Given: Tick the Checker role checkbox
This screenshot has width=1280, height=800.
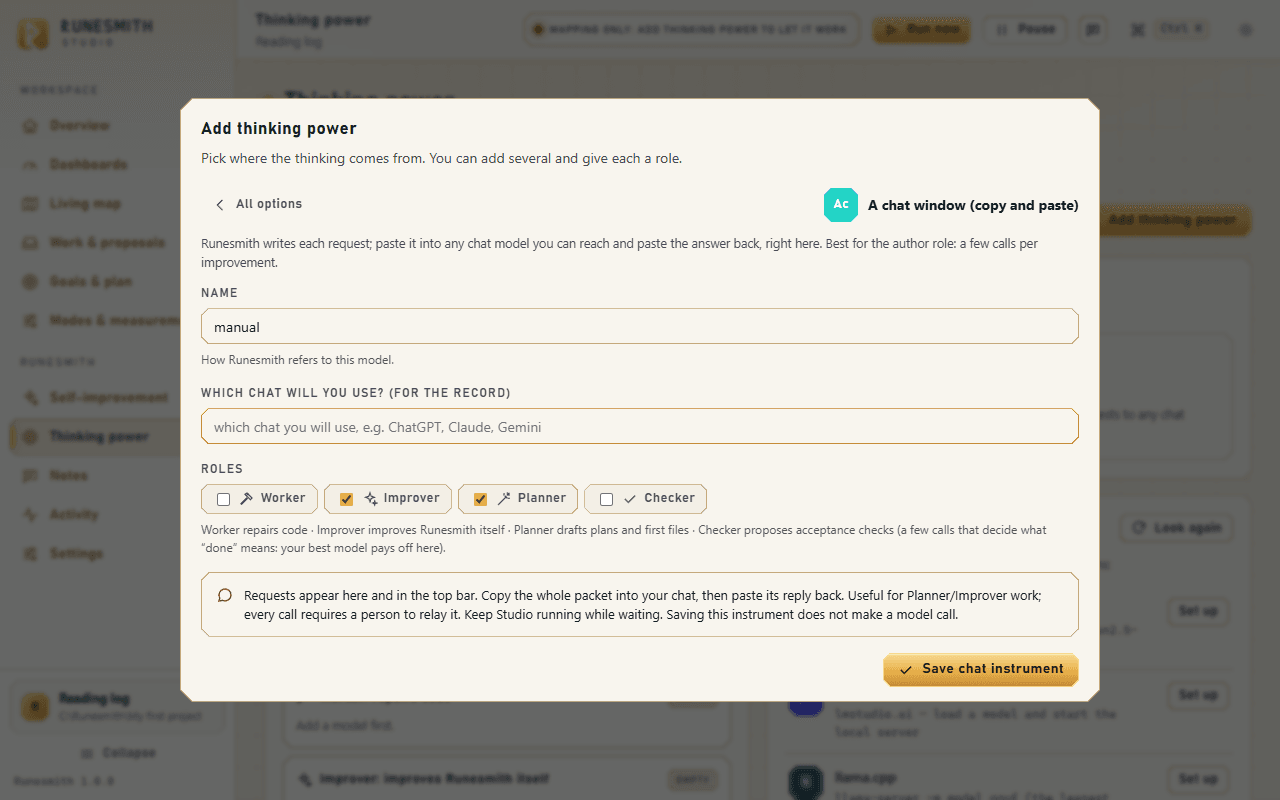Looking at the screenshot, I should (606, 499).
